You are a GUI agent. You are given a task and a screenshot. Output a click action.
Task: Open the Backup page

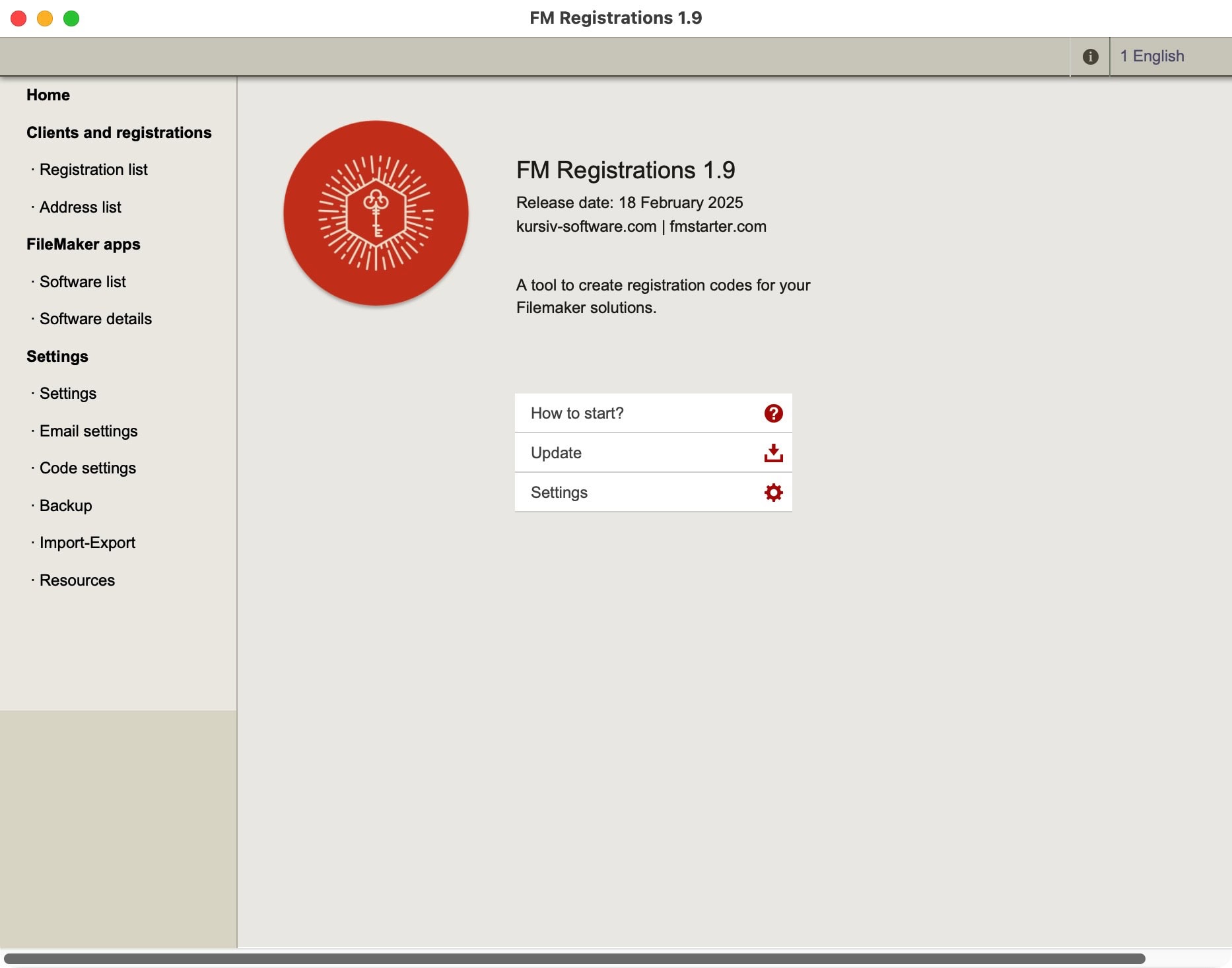[x=65, y=506]
